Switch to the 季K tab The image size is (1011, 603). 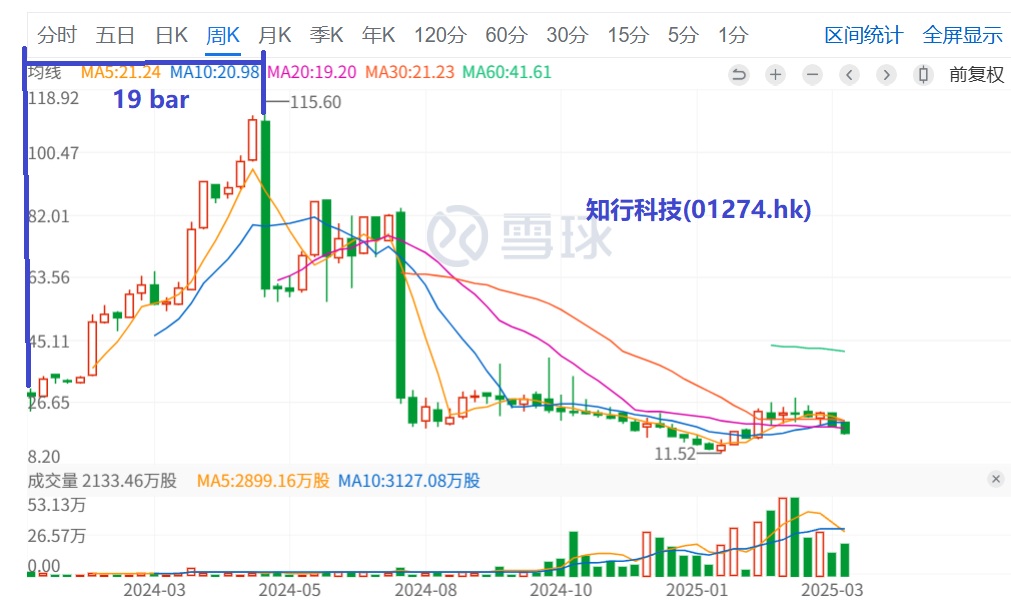[326, 35]
